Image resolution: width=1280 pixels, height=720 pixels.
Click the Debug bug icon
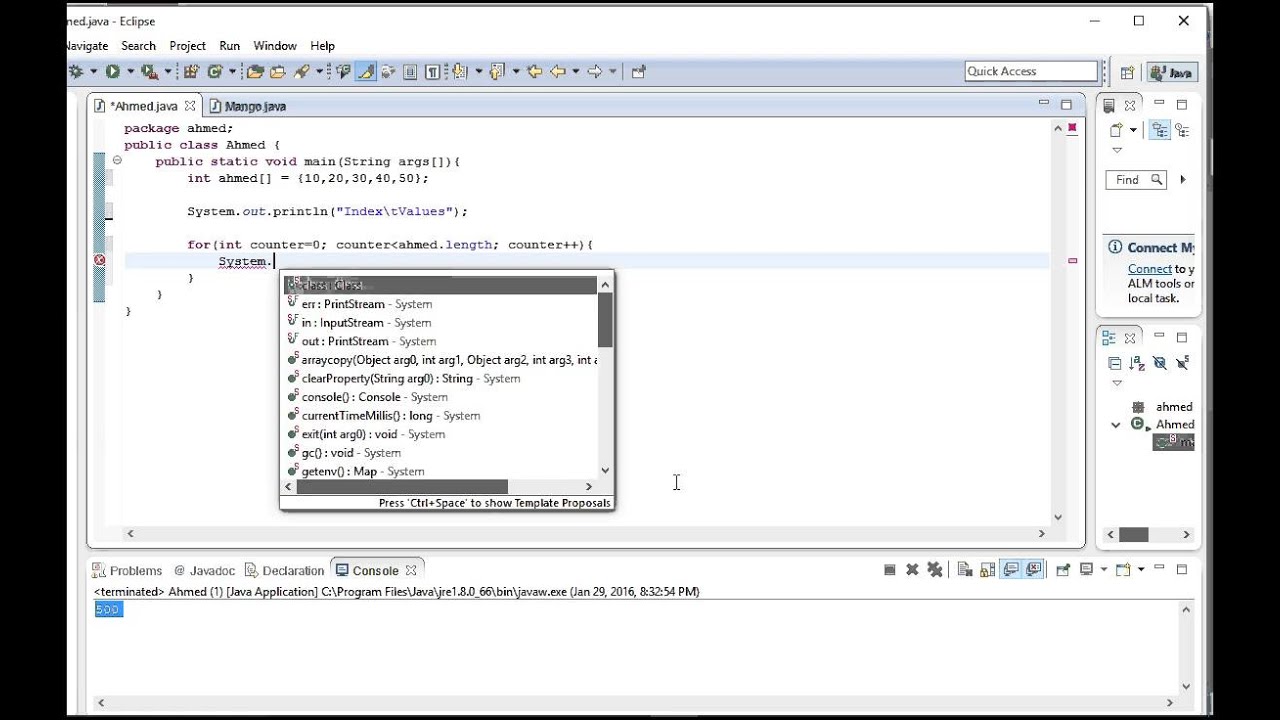(76, 72)
